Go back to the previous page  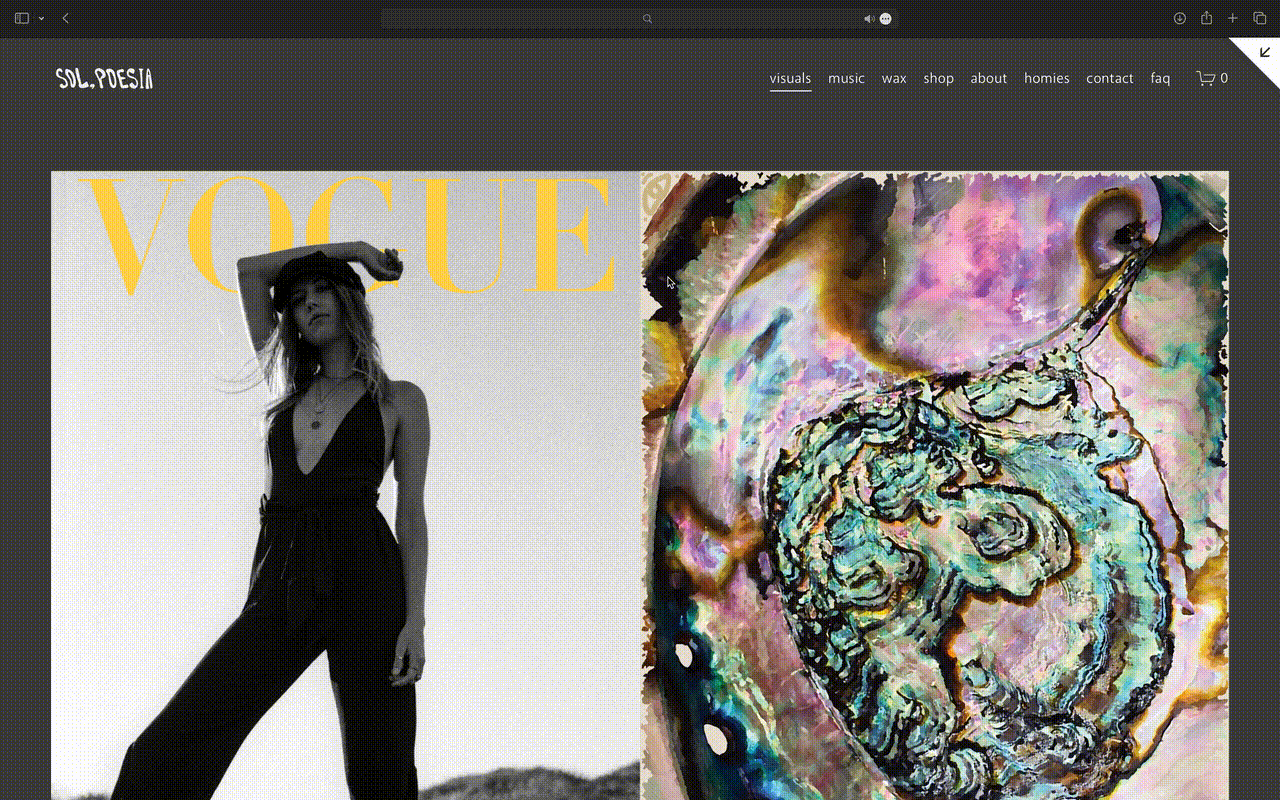point(66,18)
